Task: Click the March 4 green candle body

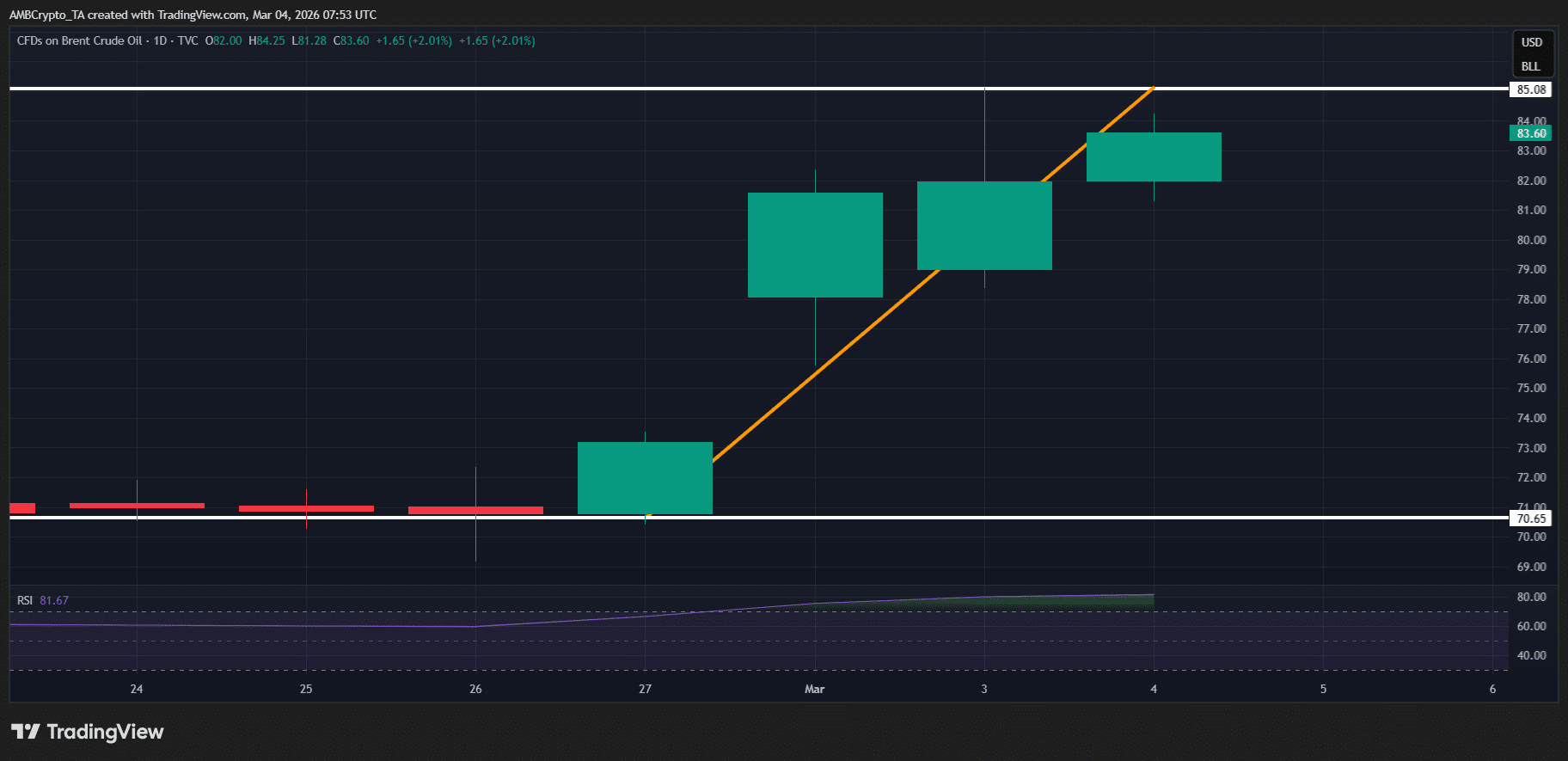Action: [x=1154, y=156]
